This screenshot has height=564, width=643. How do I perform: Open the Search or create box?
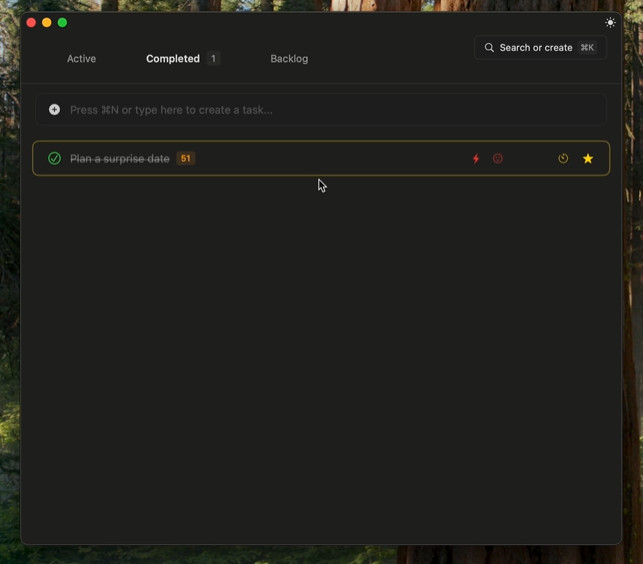click(x=540, y=48)
